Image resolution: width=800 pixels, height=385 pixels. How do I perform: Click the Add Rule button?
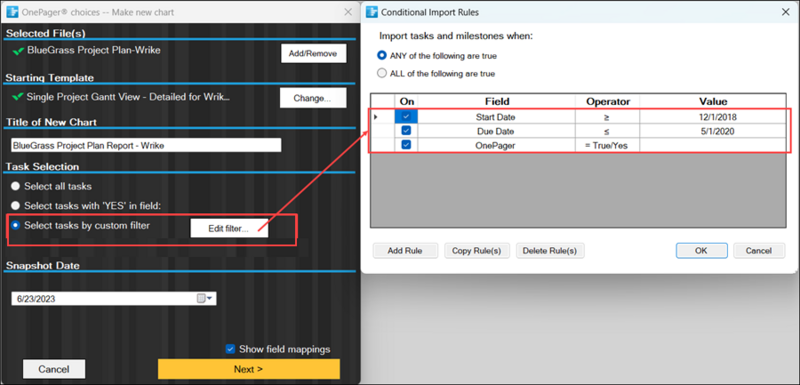tap(405, 250)
